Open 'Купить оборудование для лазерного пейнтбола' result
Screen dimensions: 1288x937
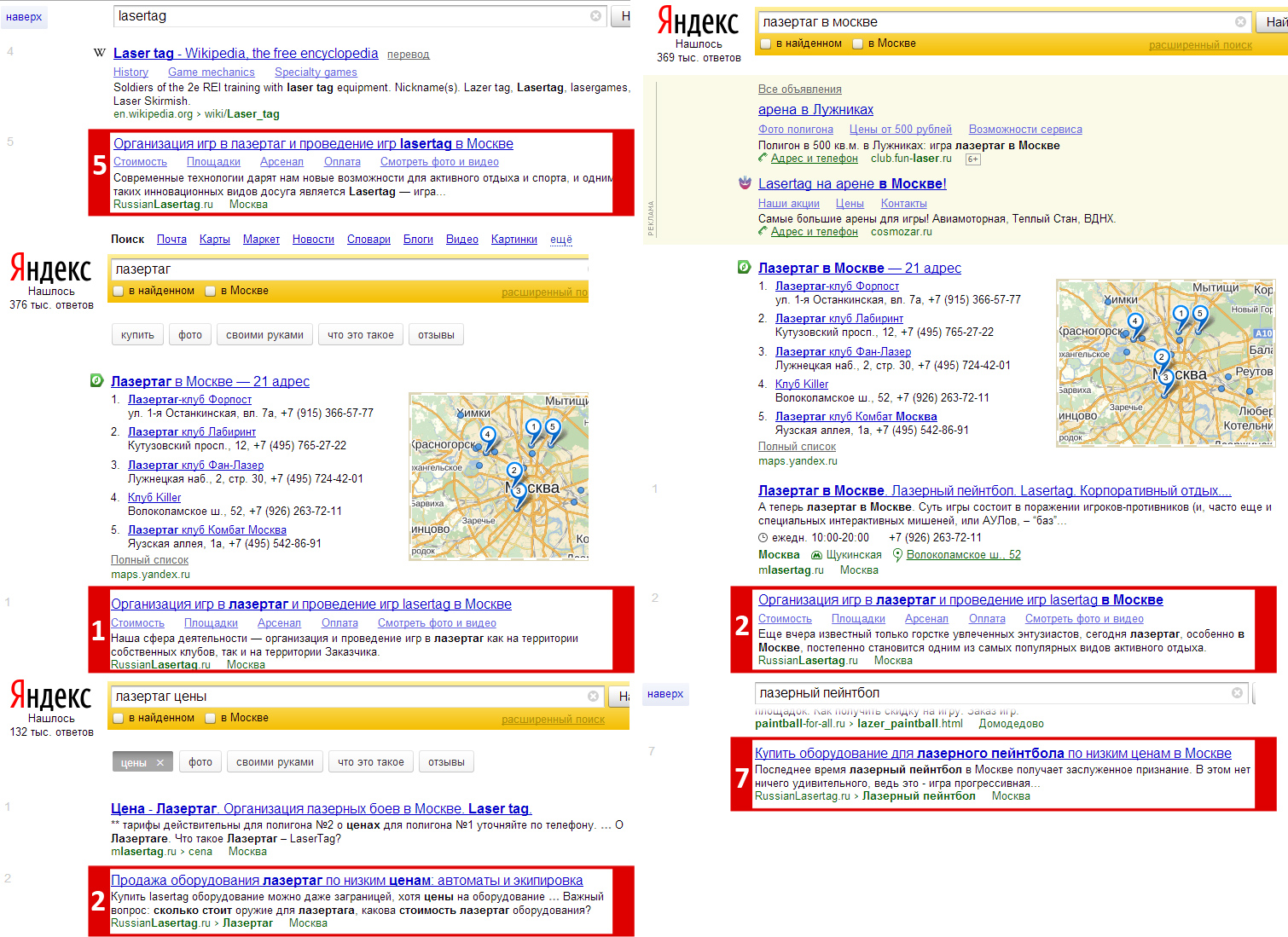coord(993,753)
